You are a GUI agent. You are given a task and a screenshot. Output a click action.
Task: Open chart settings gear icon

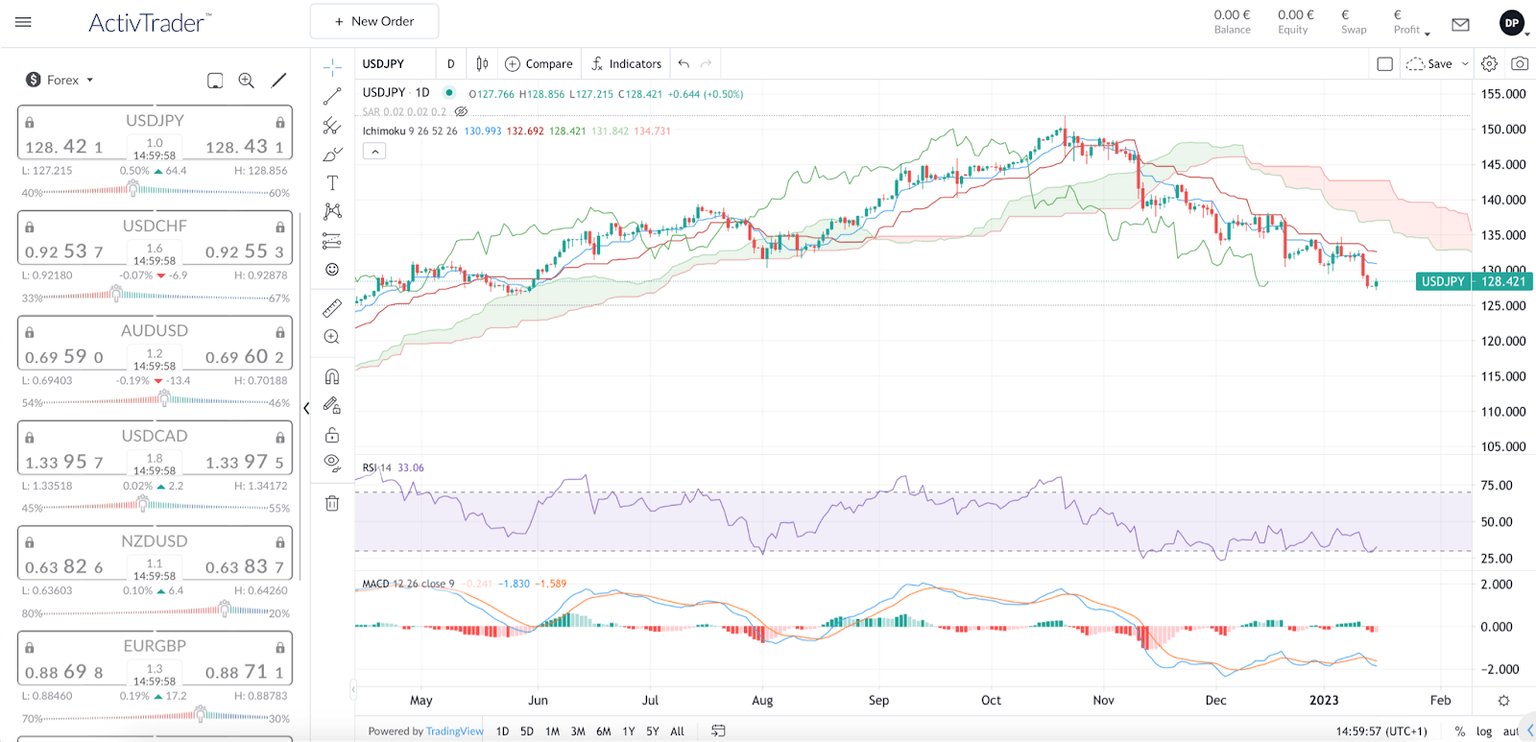pyautogui.click(x=1489, y=64)
